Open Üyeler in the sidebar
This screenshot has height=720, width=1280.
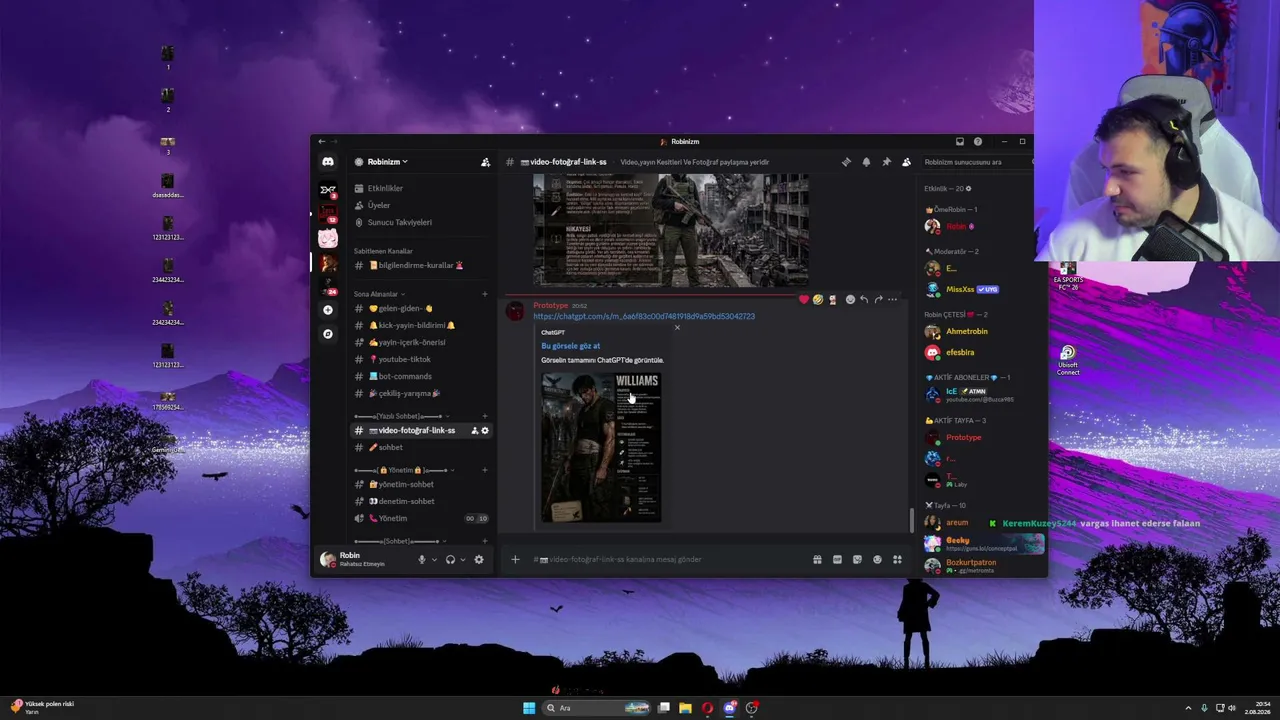(x=421, y=205)
